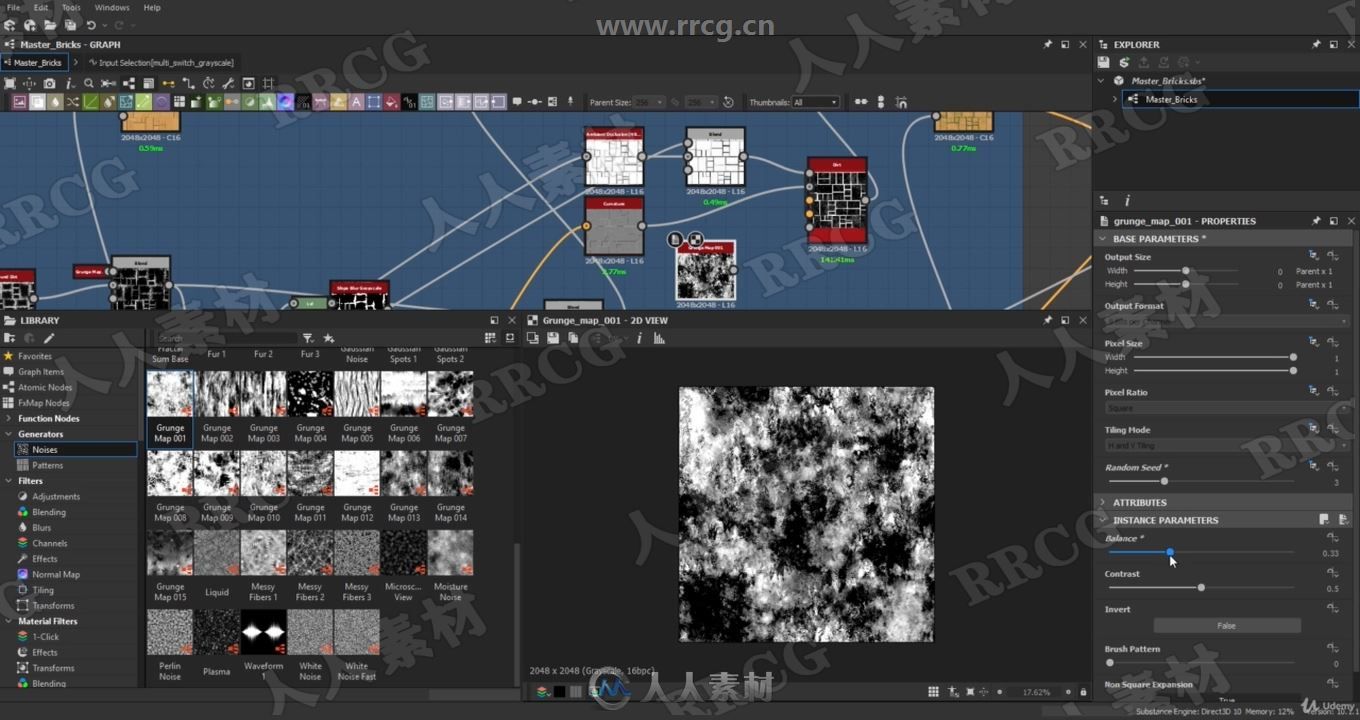Click the timing clock icon beside Parent Size

[x=728, y=102]
